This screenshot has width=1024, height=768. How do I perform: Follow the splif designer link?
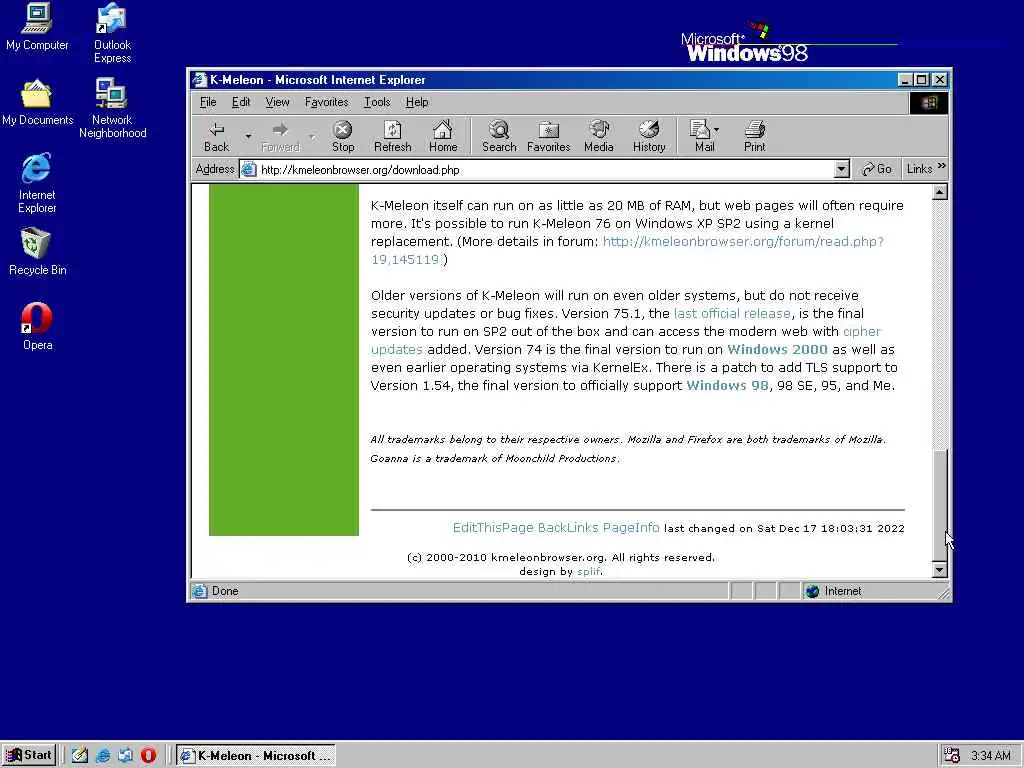click(588, 571)
